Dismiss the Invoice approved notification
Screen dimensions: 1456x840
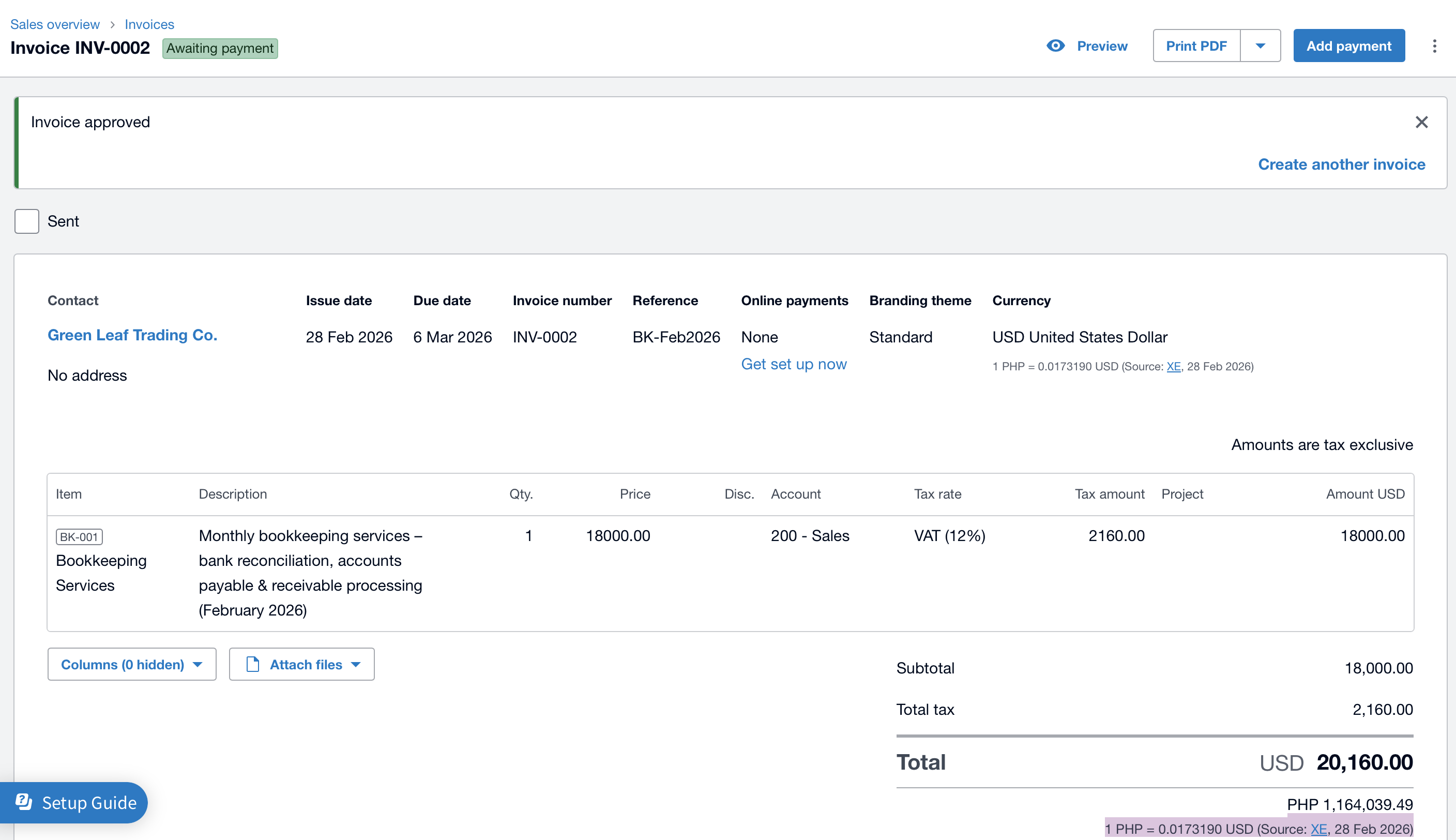pyautogui.click(x=1421, y=122)
